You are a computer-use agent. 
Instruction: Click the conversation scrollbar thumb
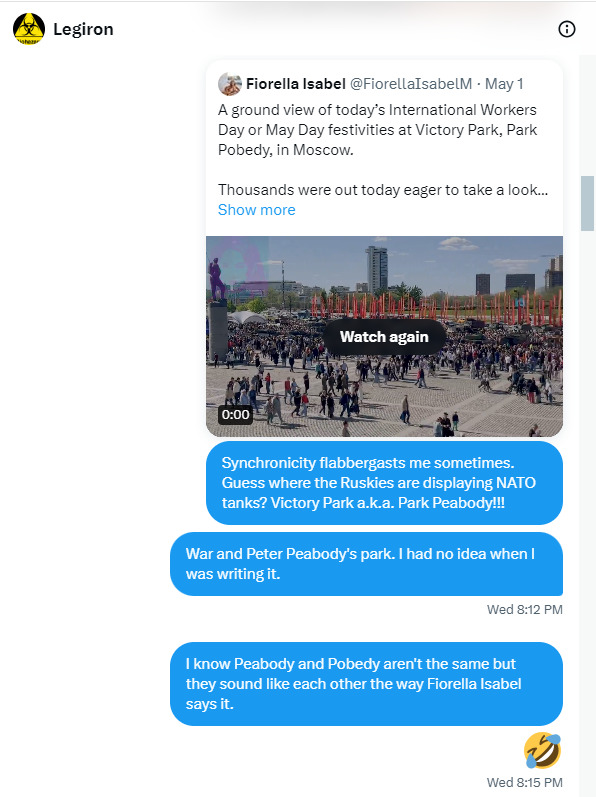(587, 203)
